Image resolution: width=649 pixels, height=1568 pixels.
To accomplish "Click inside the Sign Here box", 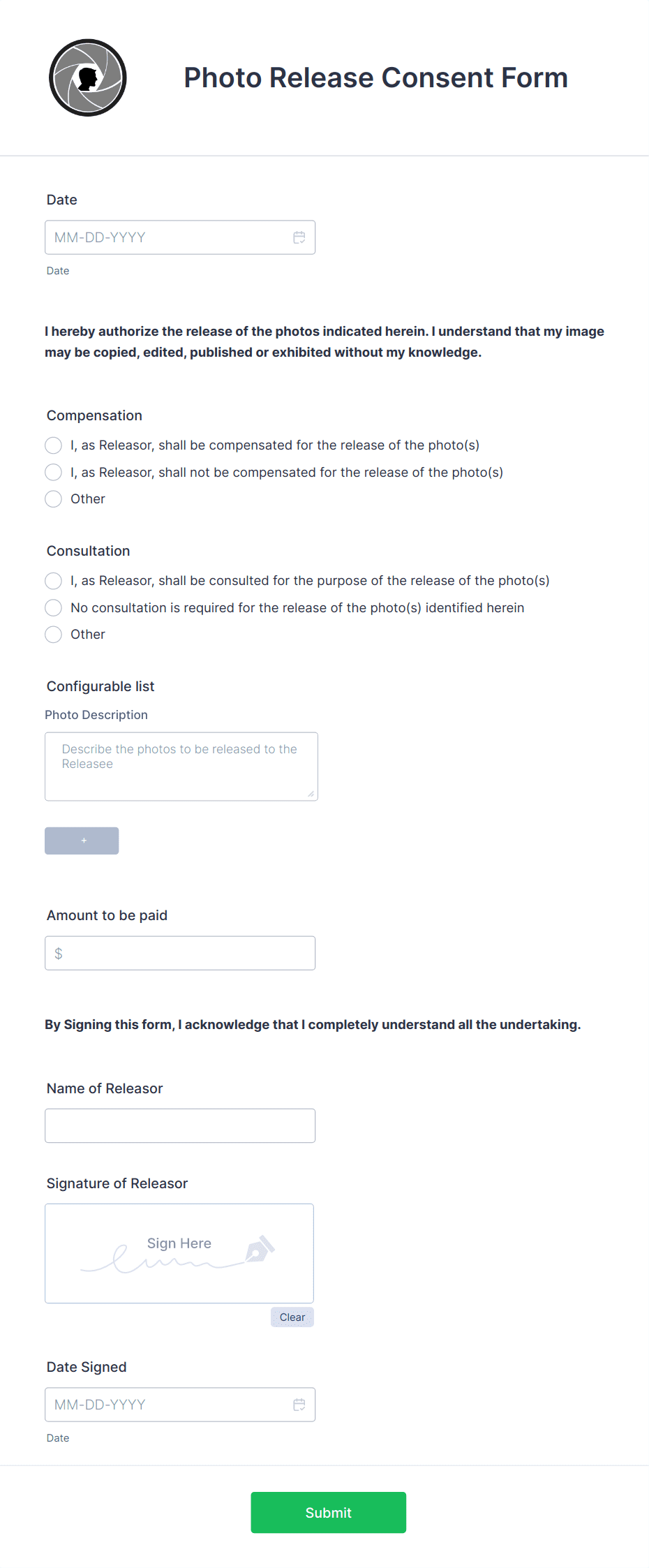I will 179,1253.
